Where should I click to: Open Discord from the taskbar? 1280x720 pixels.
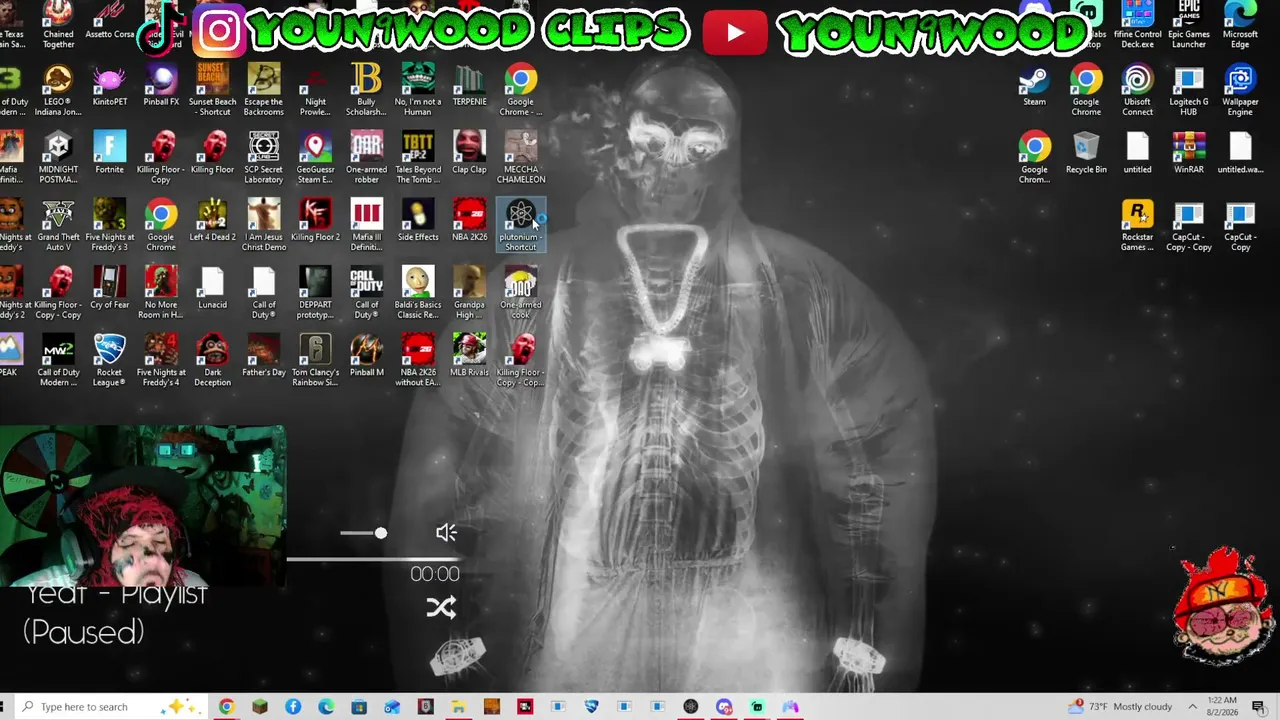coord(724,707)
